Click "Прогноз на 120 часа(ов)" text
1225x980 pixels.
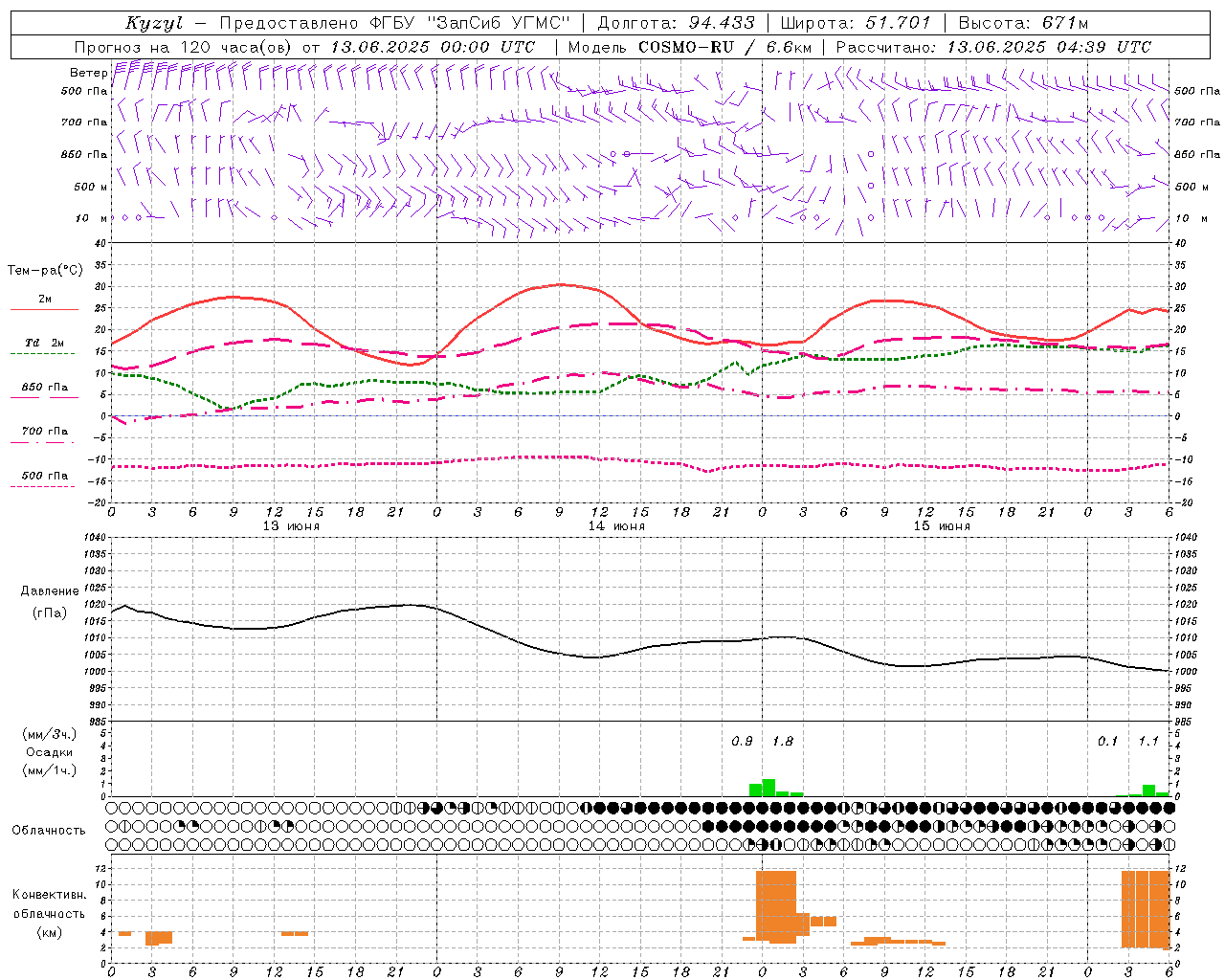(x=185, y=47)
